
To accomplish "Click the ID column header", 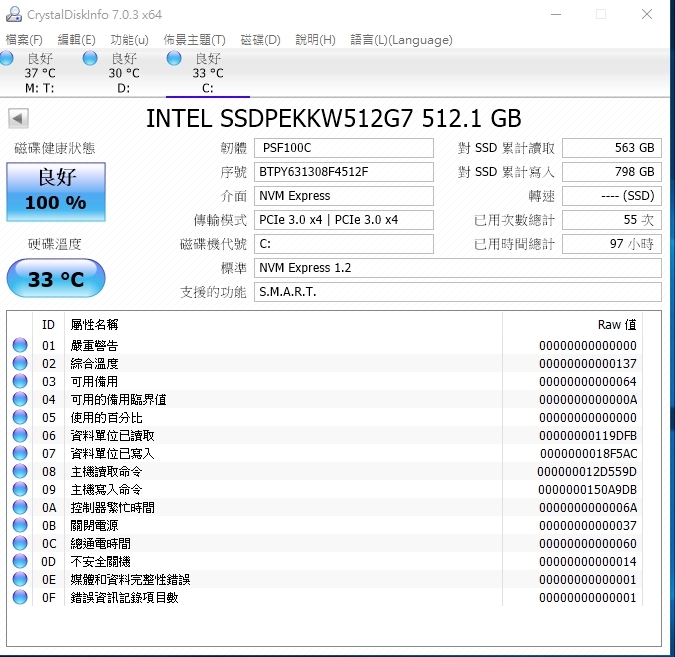I will tap(48, 325).
